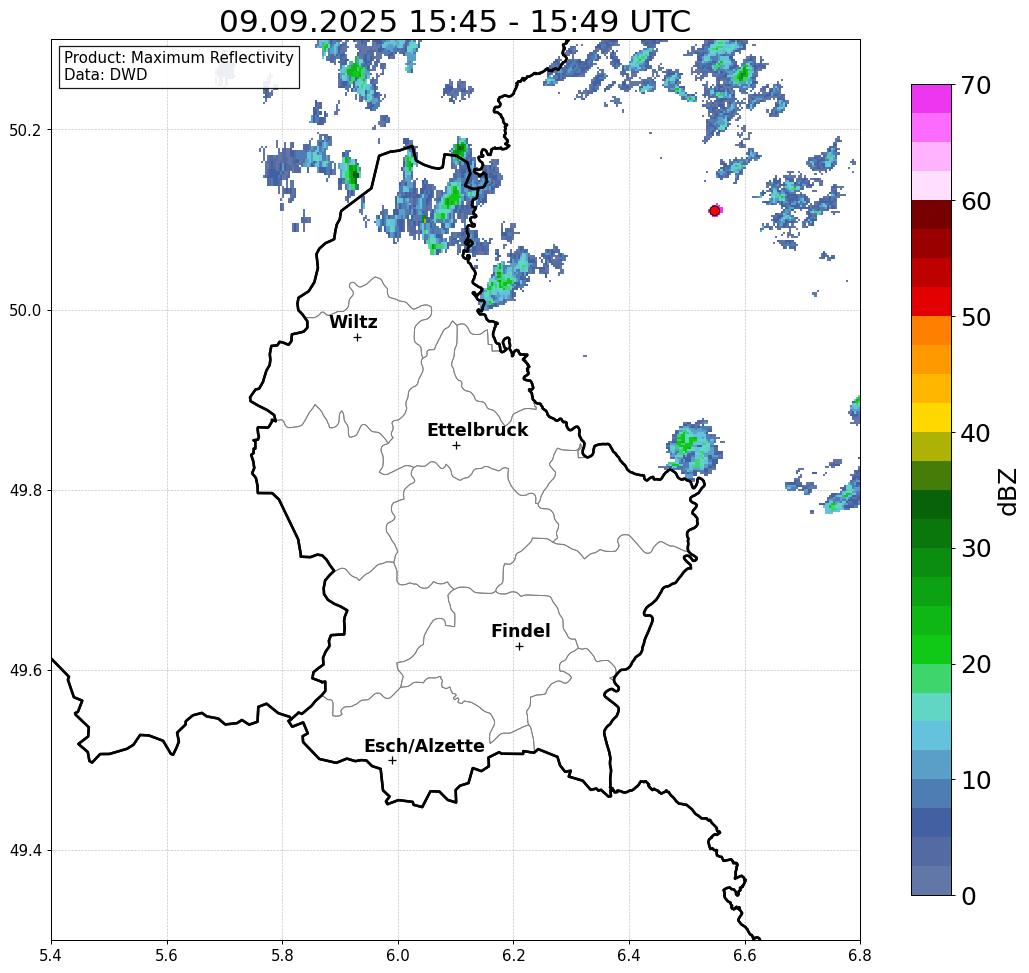Screen dimensions: 1029x973
Task: Click the latitude tick label 49.4
Action: click(x=25, y=850)
